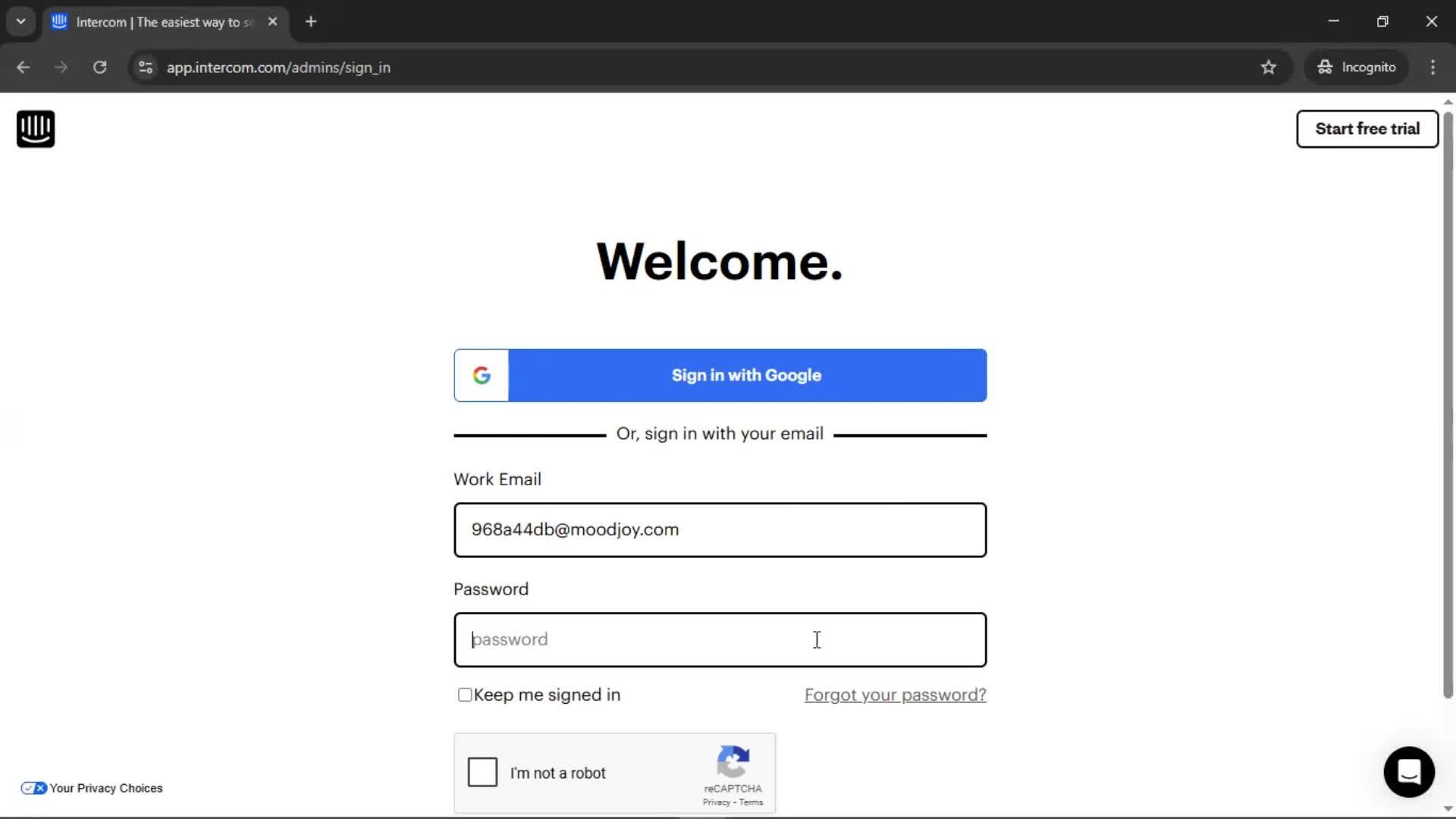Open reCAPTCHA Terms link
Screen dimensions: 1456x819
click(751, 802)
